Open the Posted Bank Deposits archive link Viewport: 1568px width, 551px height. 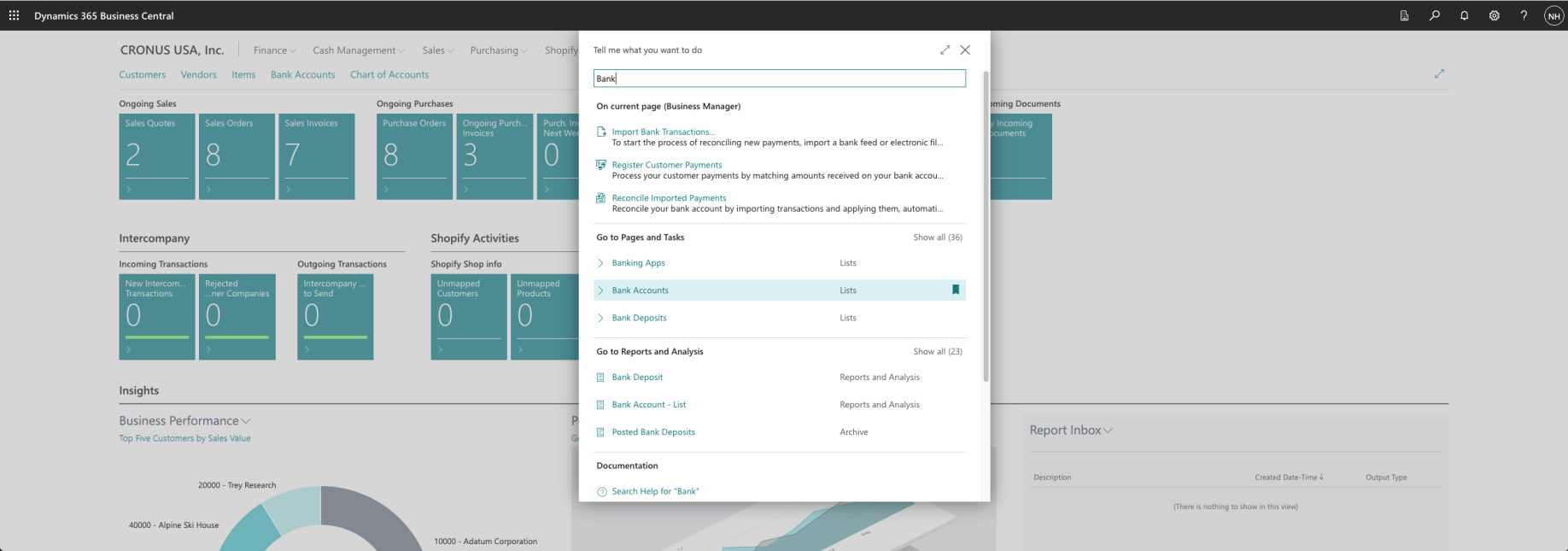[653, 431]
